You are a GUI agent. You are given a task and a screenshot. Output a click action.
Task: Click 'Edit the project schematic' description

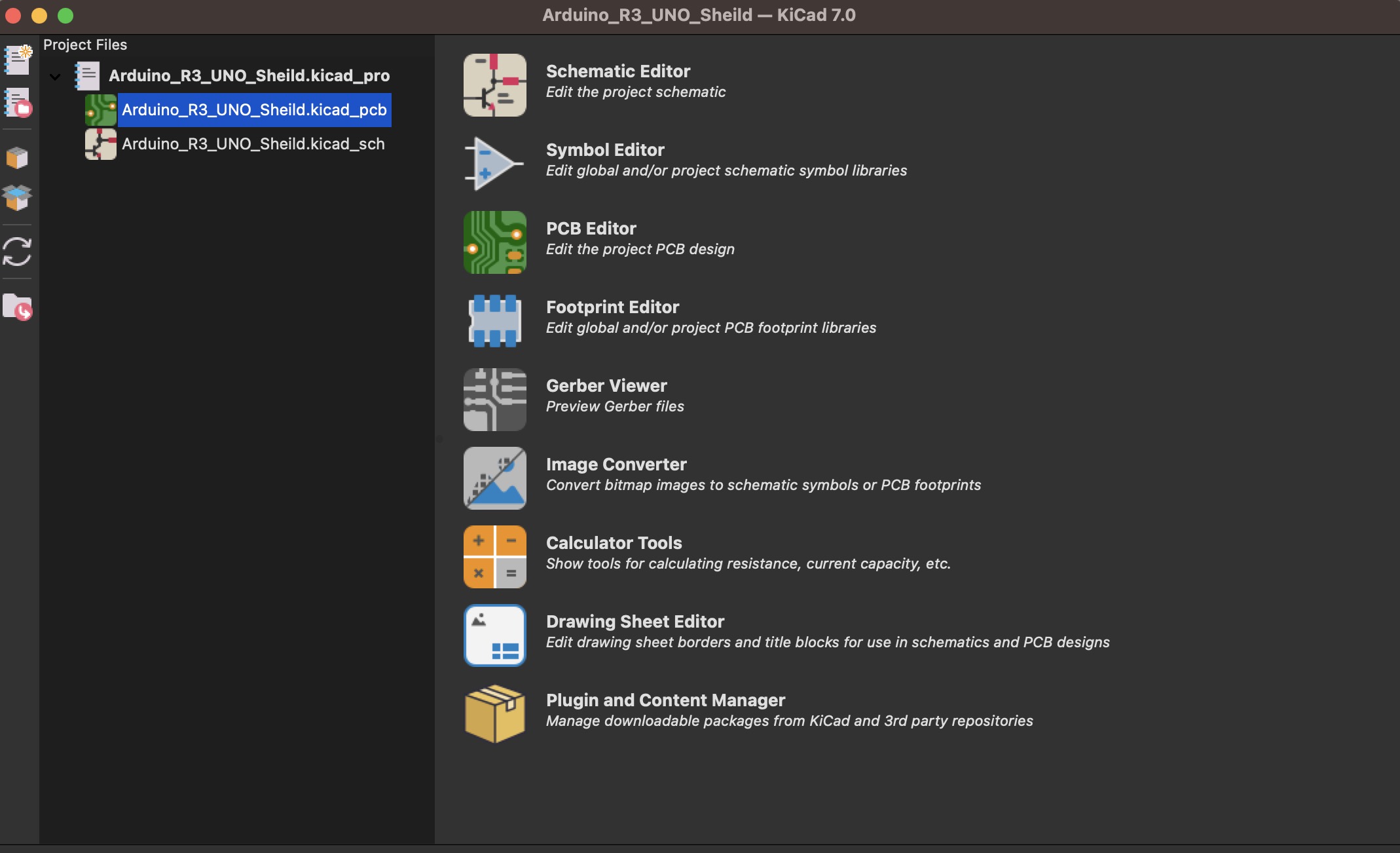click(636, 92)
